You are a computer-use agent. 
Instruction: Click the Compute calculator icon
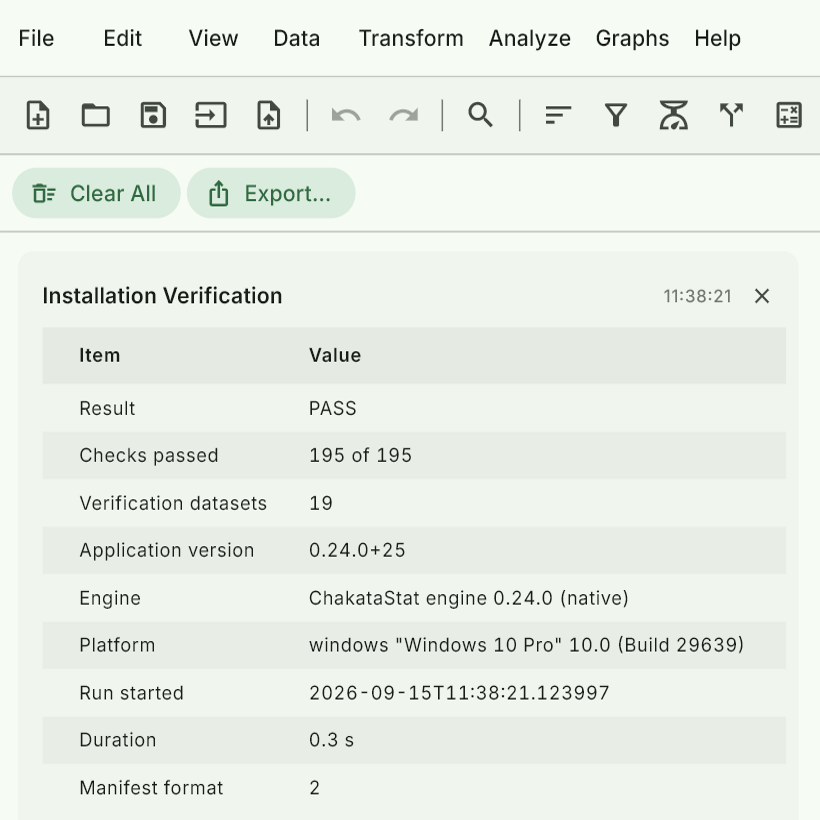coord(789,115)
